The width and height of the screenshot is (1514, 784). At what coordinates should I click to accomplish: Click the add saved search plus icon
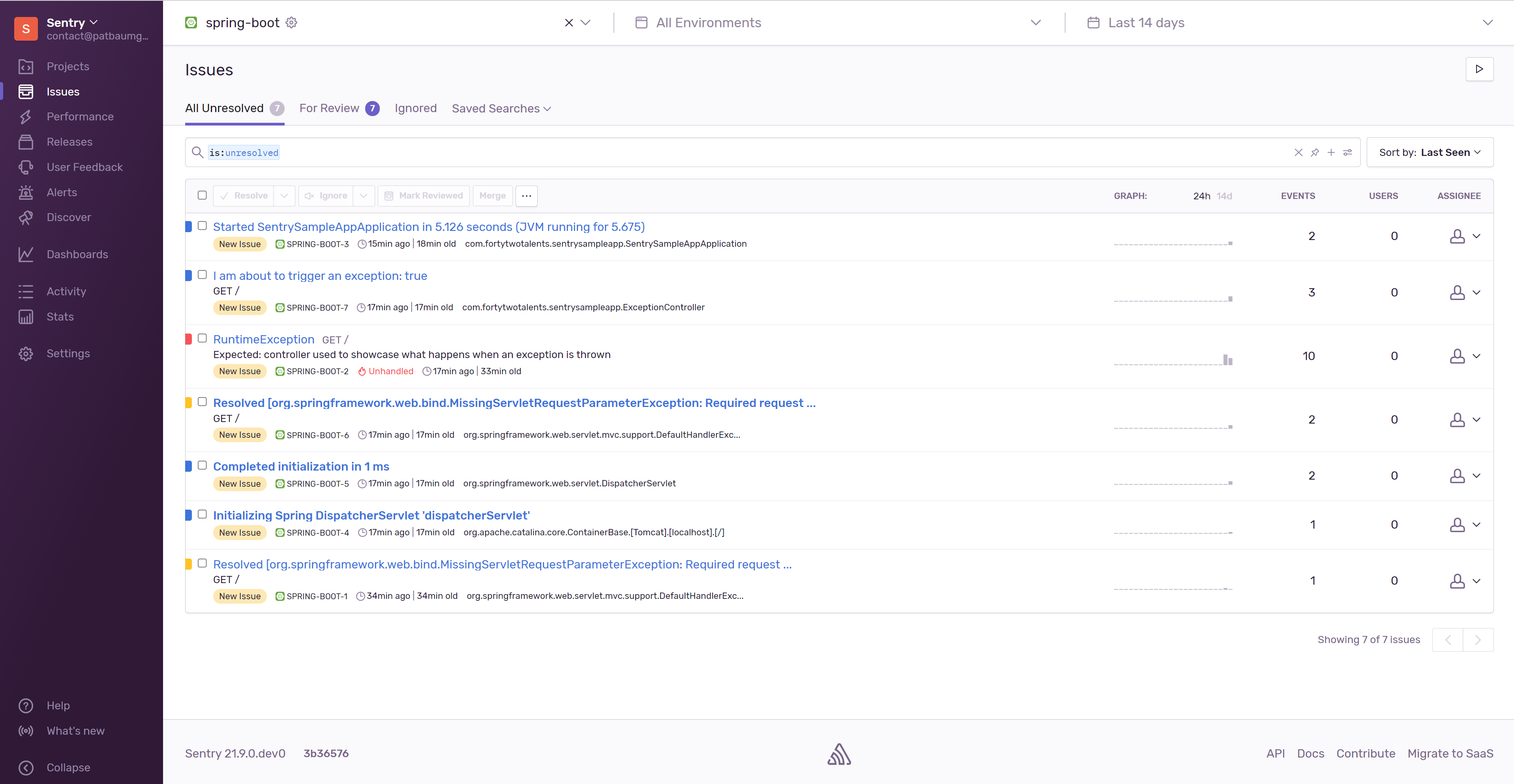click(x=1331, y=152)
